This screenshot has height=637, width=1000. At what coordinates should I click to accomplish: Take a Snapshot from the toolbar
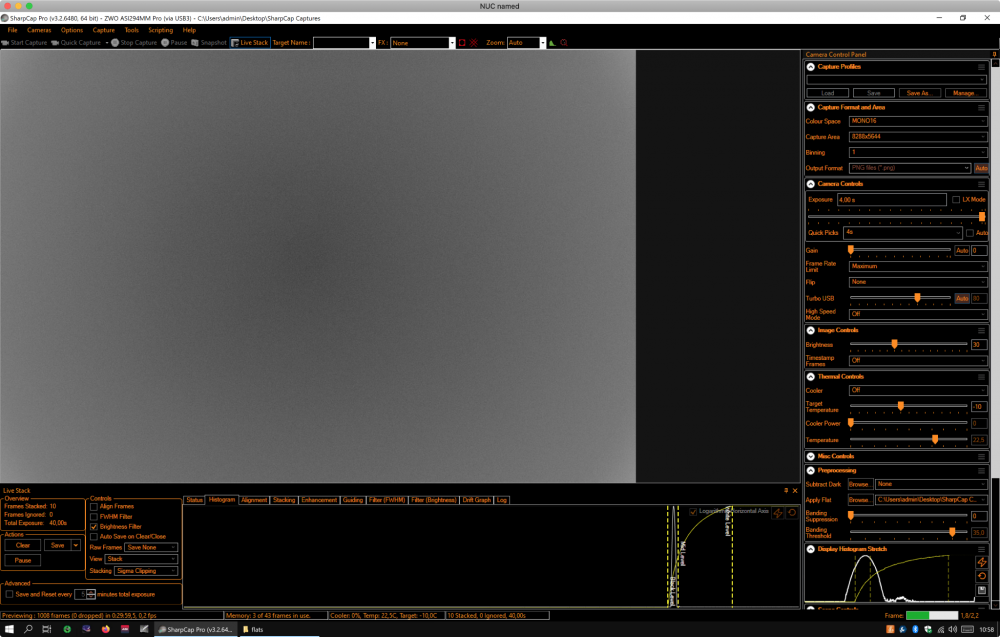209,43
